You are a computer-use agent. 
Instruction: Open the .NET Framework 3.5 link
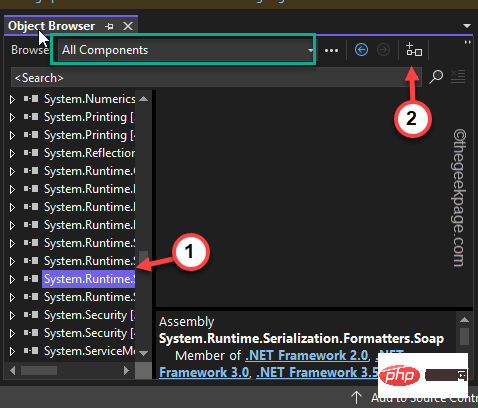click(317, 372)
